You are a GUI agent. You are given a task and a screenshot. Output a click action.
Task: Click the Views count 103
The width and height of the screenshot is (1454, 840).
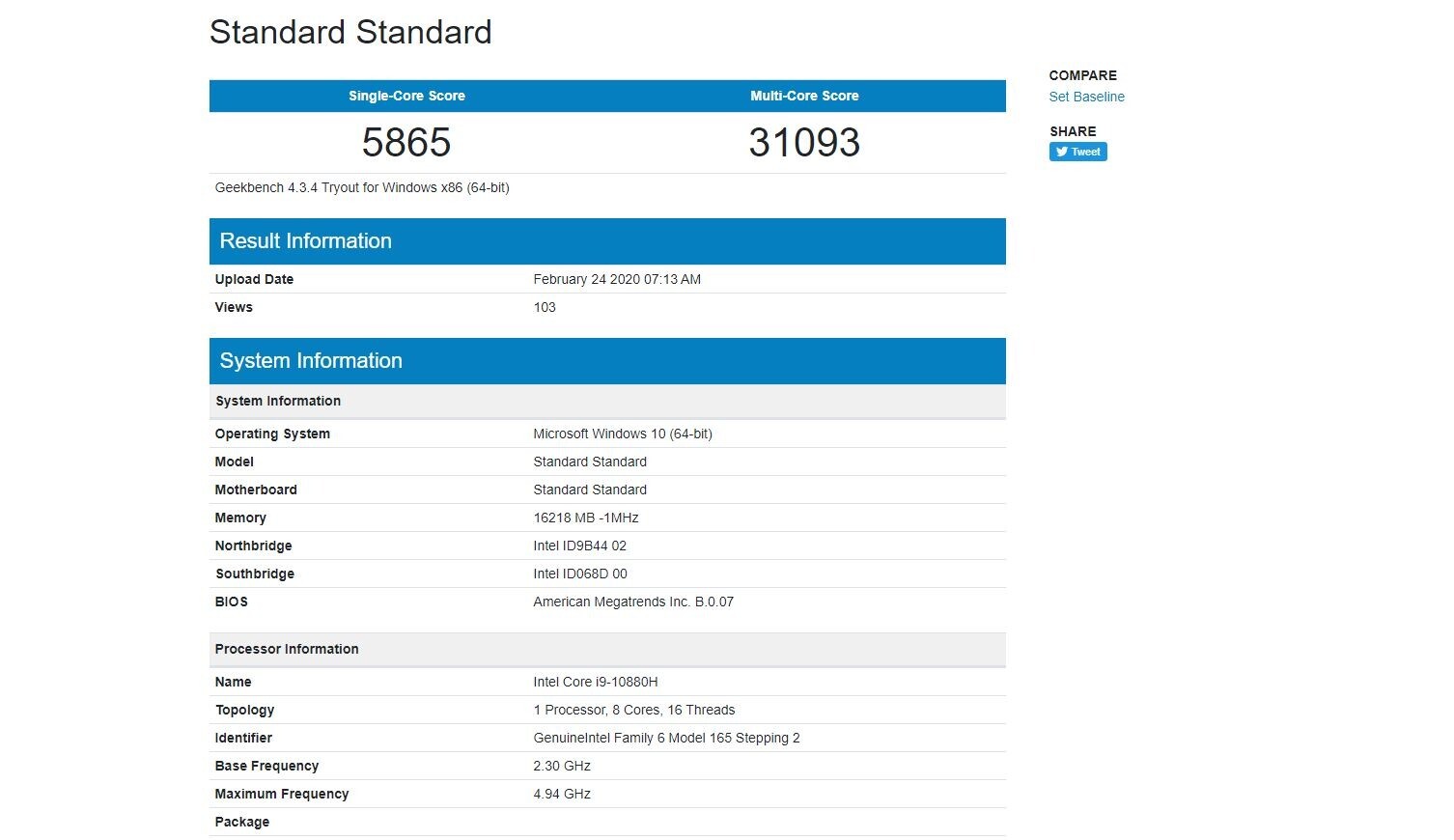click(x=545, y=307)
